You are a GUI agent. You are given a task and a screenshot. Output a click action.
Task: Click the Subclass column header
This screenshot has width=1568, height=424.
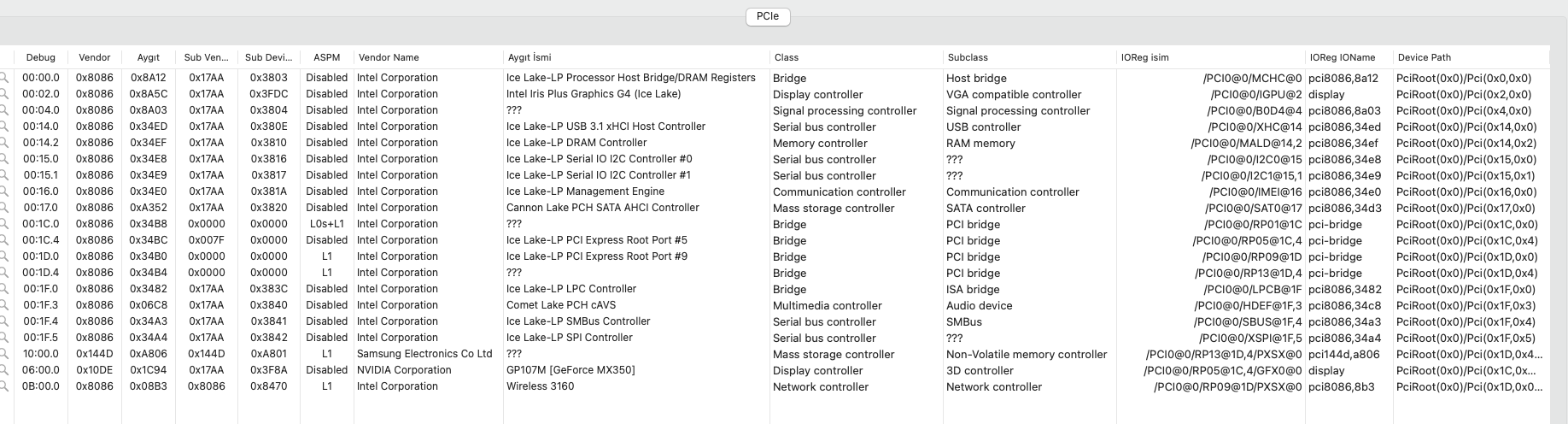click(x=968, y=57)
